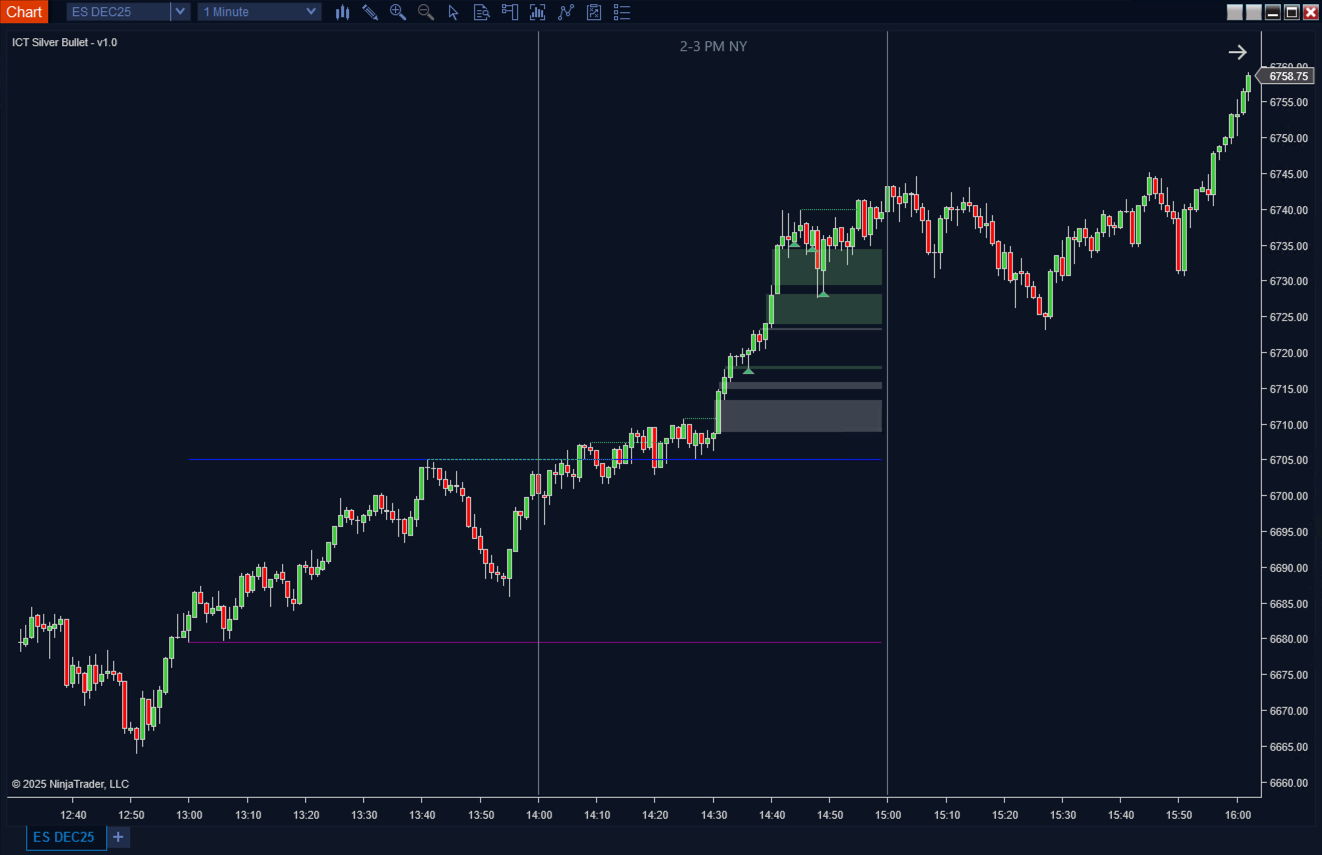Image resolution: width=1322 pixels, height=855 pixels.
Task: Click the ES DEC25 instrument selector field
Action: (118, 12)
